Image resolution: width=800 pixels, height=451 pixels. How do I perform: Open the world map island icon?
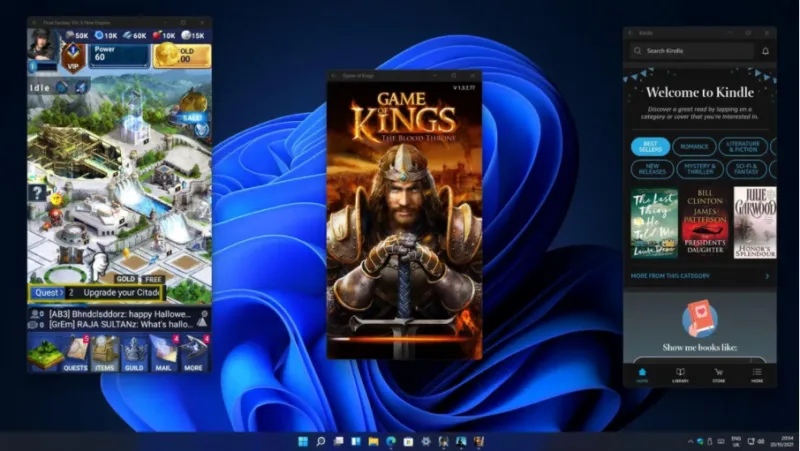[45, 353]
